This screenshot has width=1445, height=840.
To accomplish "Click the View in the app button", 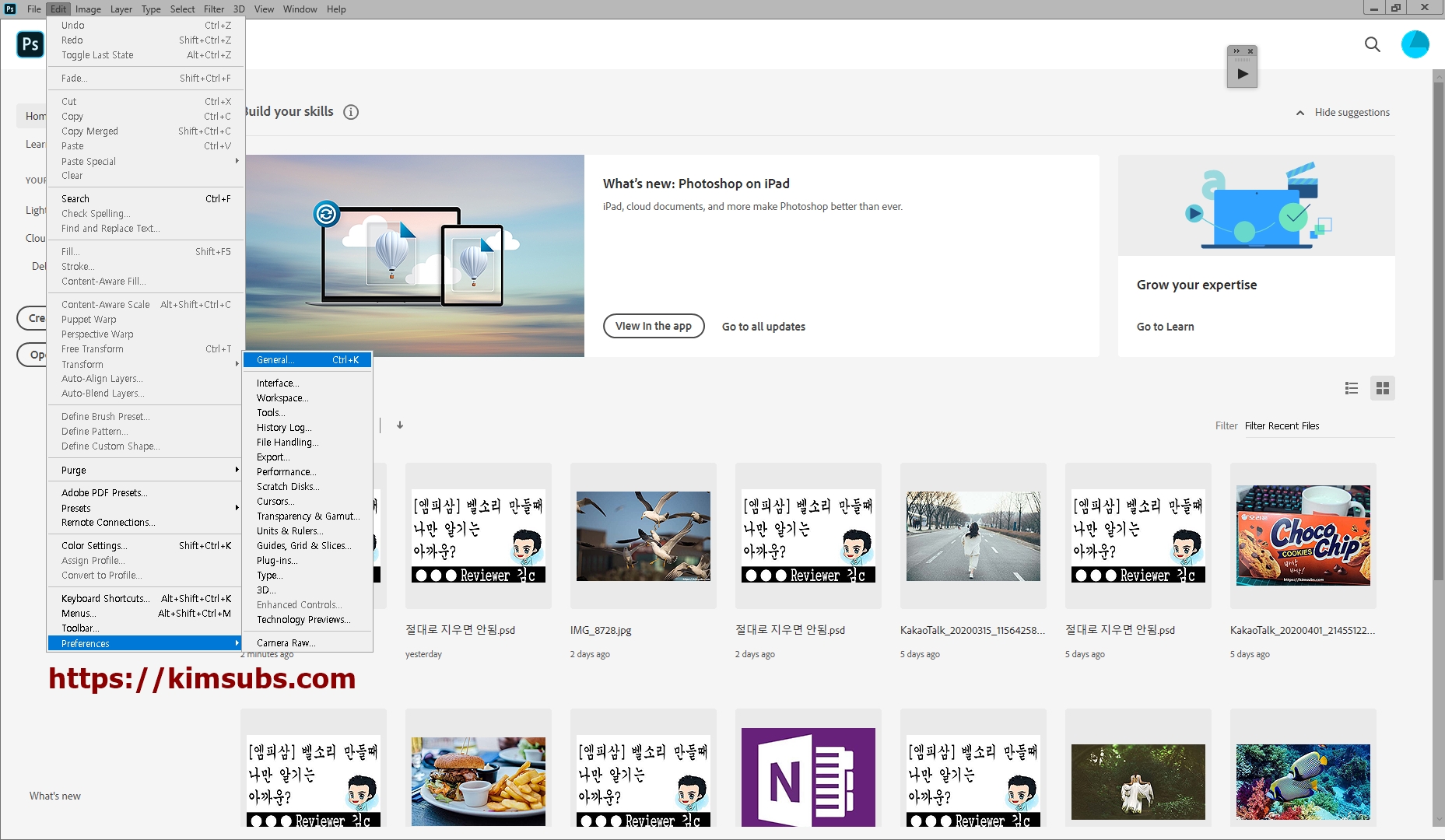I will (654, 326).
